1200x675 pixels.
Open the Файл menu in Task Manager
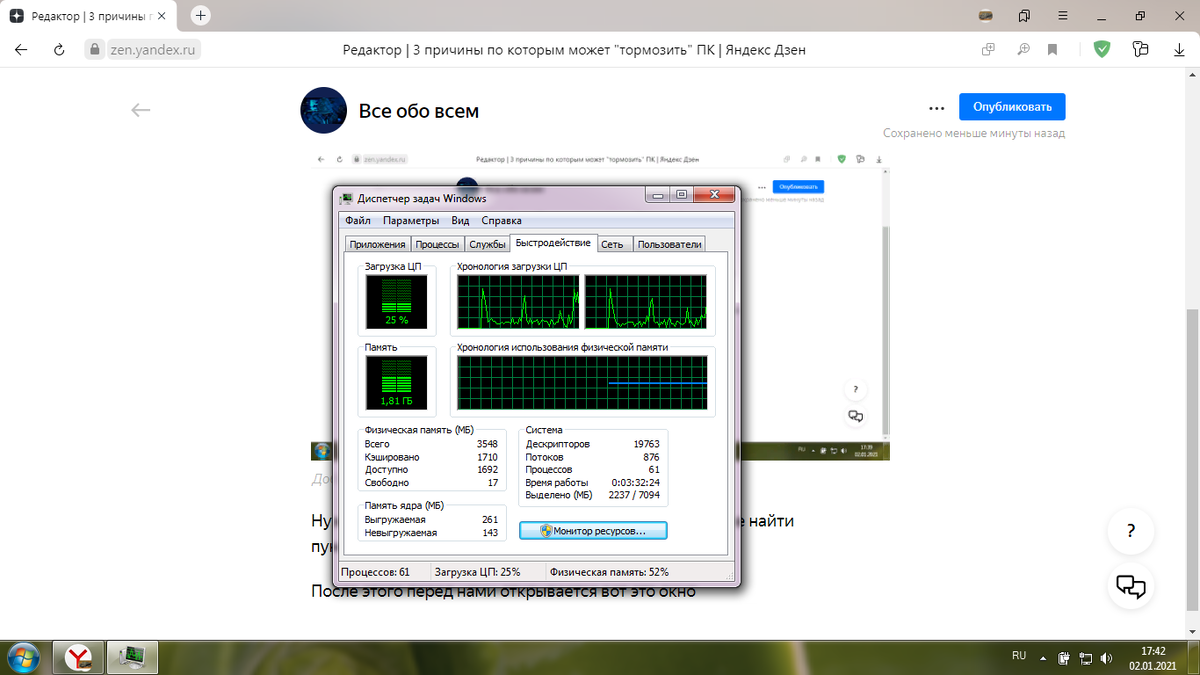(x=358, y=220)
